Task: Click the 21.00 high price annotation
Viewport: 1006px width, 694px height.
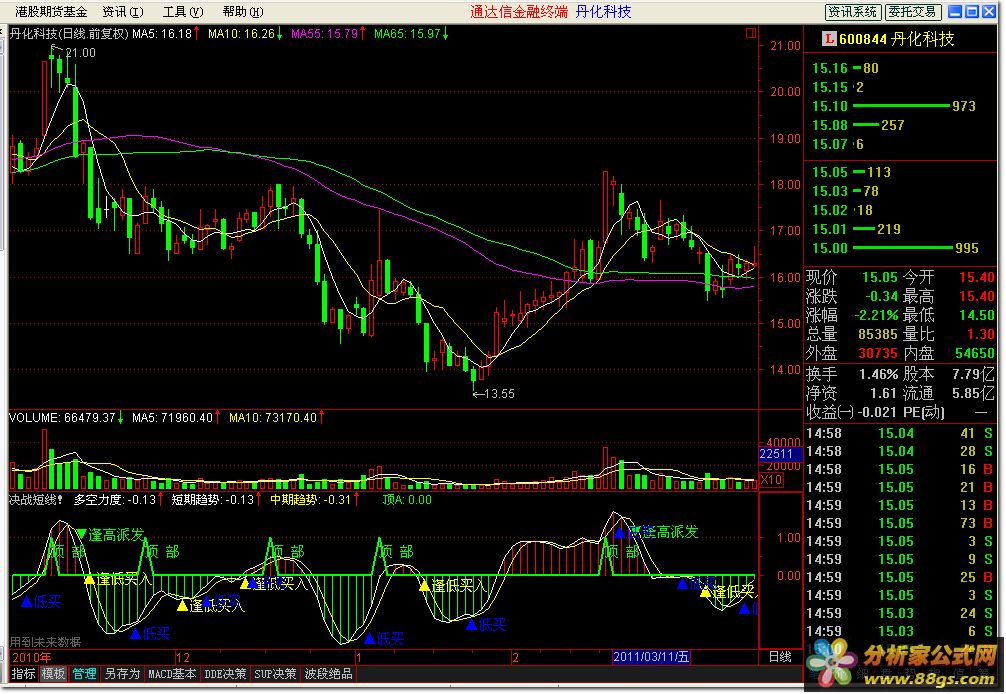Action: coord(80,53)
